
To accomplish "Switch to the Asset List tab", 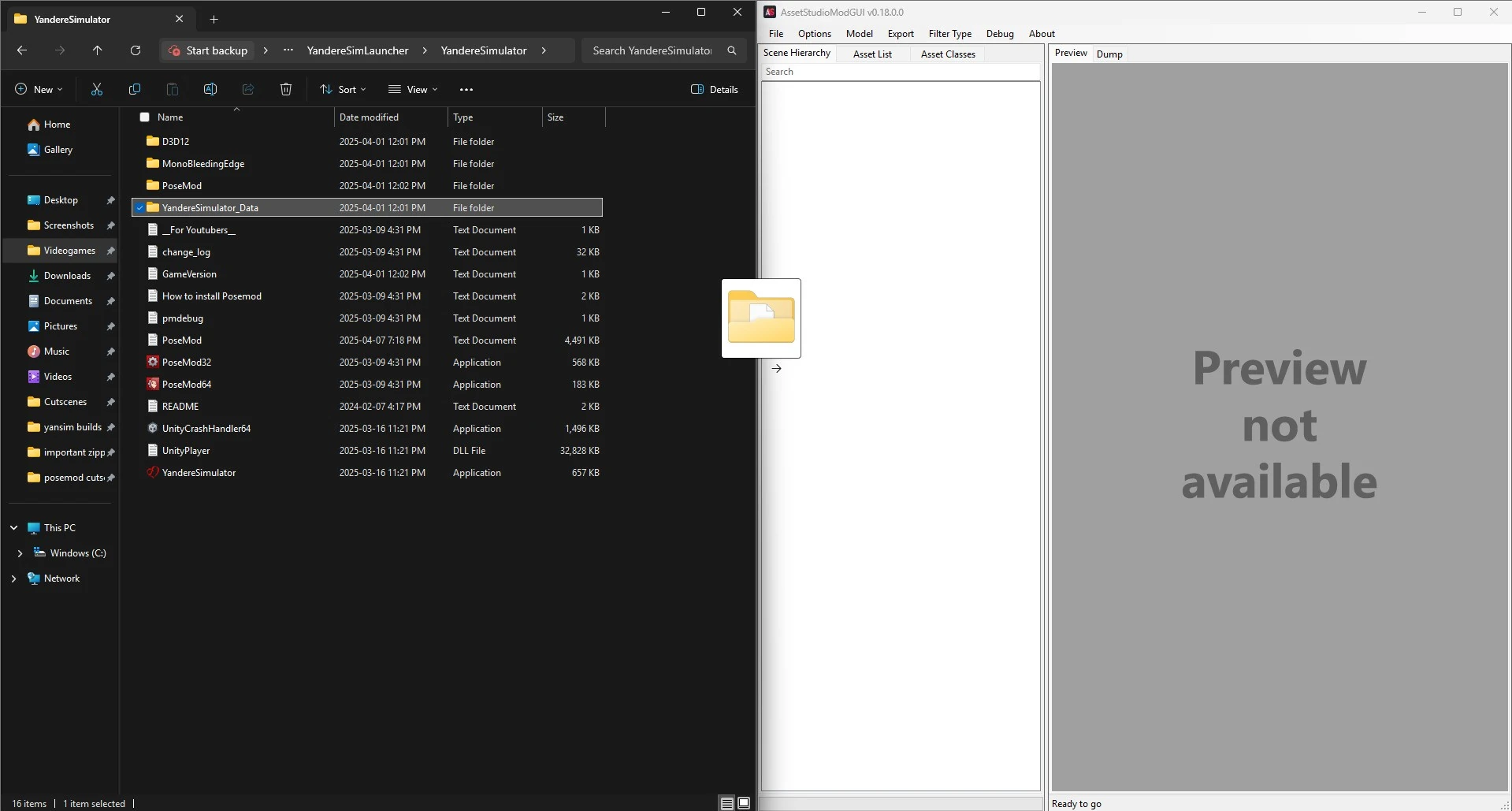I will (872, 54).
